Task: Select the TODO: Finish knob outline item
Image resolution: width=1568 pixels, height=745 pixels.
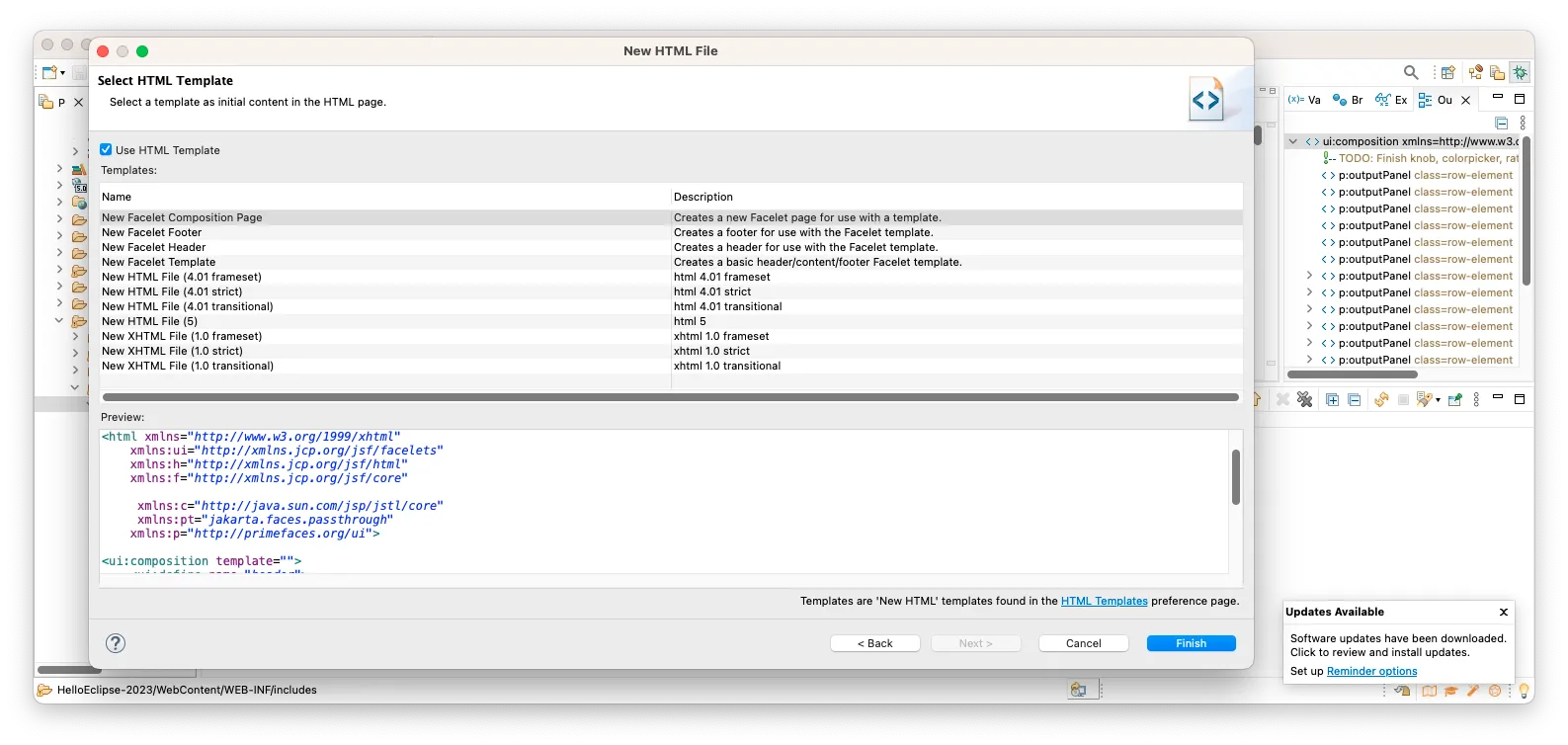Action: coord(1420,158)
